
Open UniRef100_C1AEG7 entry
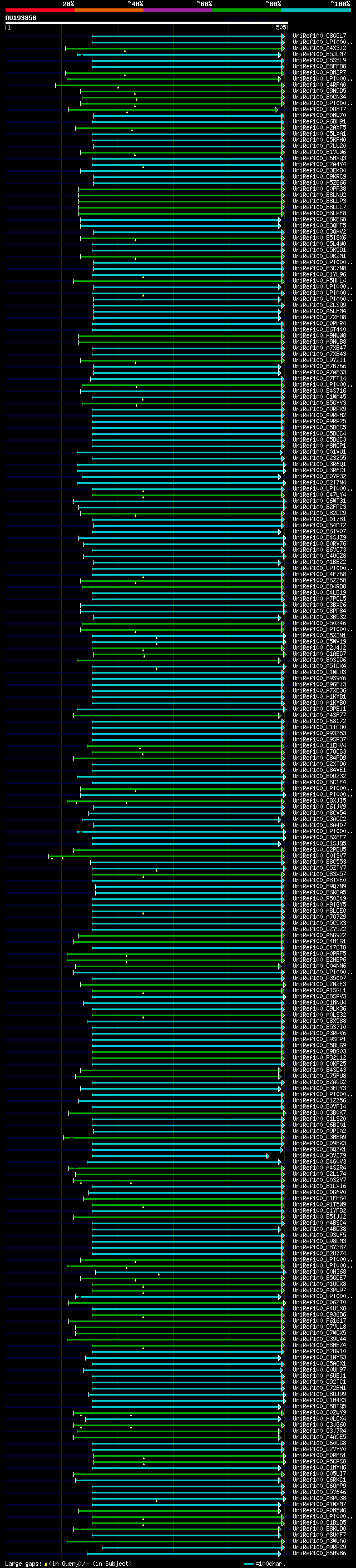[x=319, y=654]
